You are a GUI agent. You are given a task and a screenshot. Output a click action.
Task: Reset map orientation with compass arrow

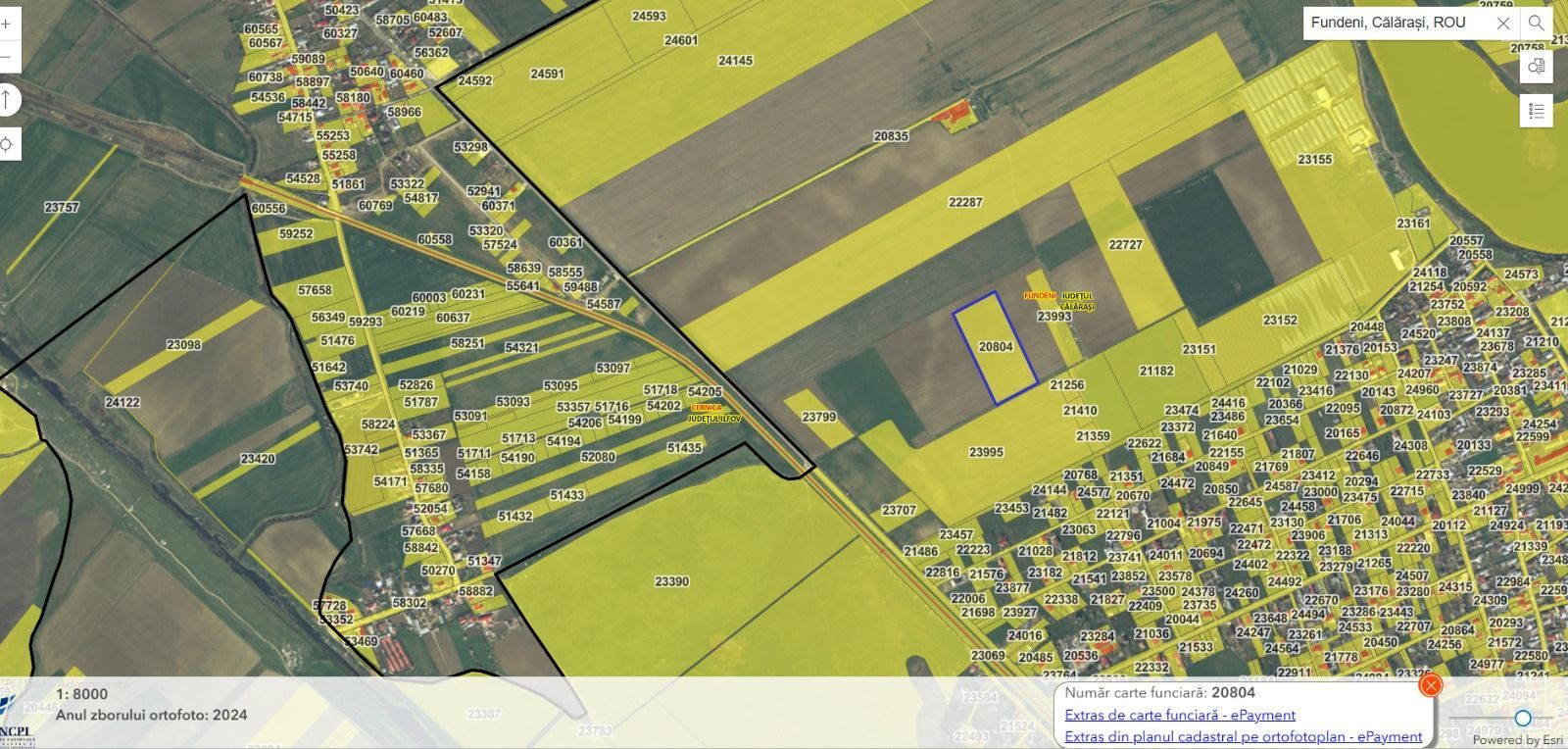coord(6,100)
